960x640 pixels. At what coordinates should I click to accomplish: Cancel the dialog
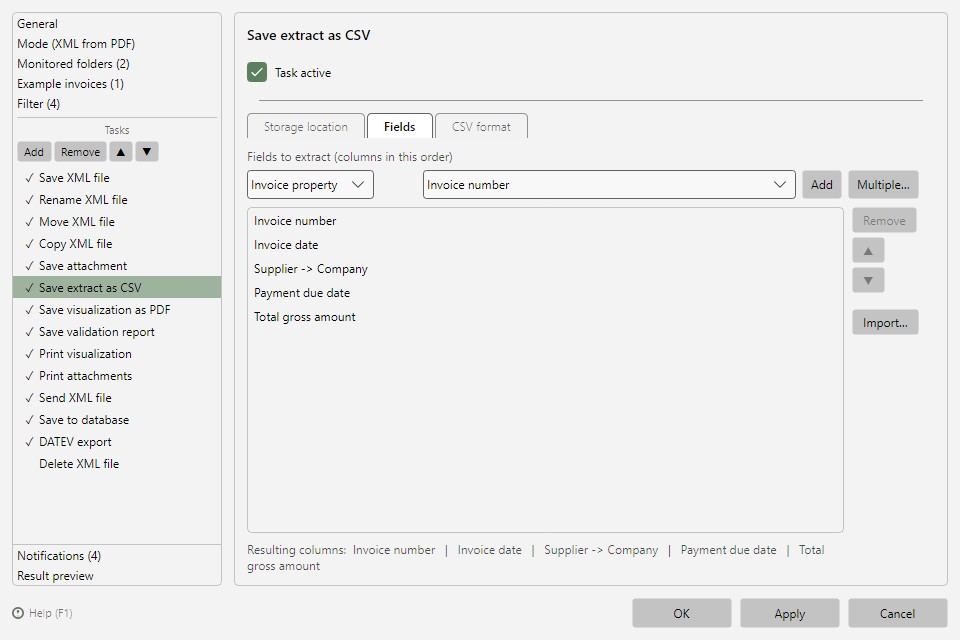click(x=898, y=614)
